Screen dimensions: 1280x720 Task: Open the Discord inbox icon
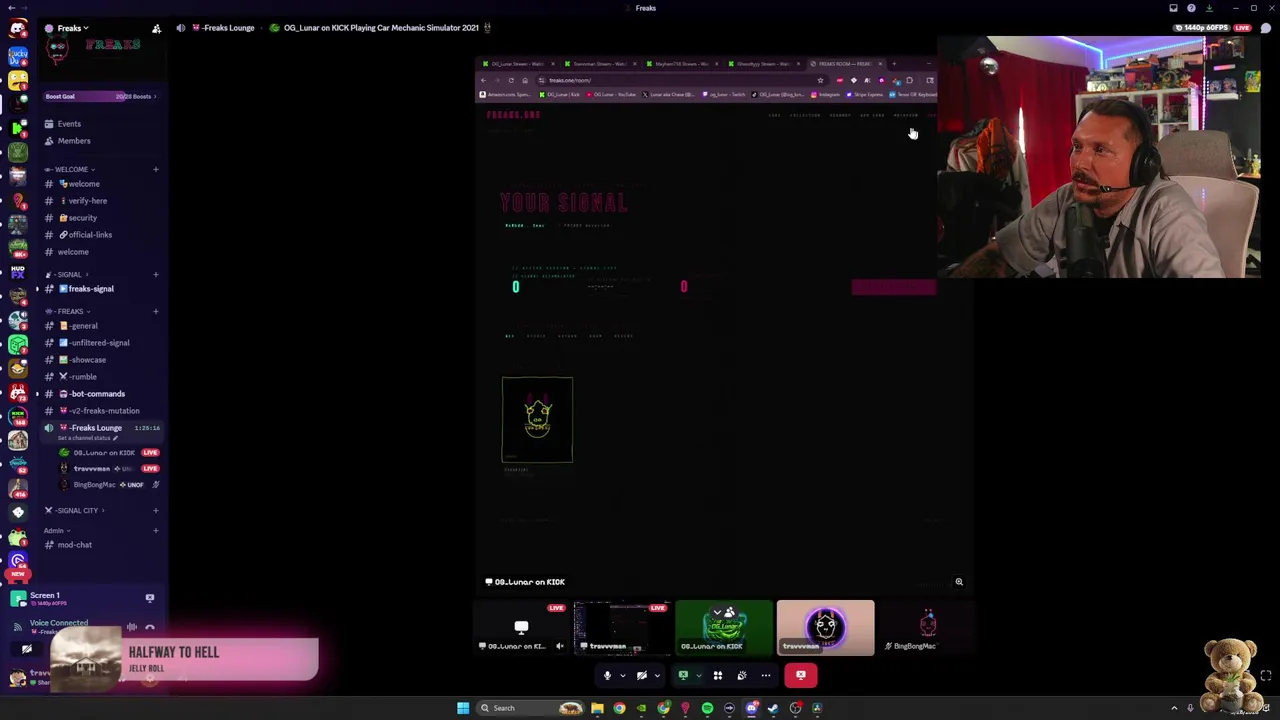(1173, 8)
